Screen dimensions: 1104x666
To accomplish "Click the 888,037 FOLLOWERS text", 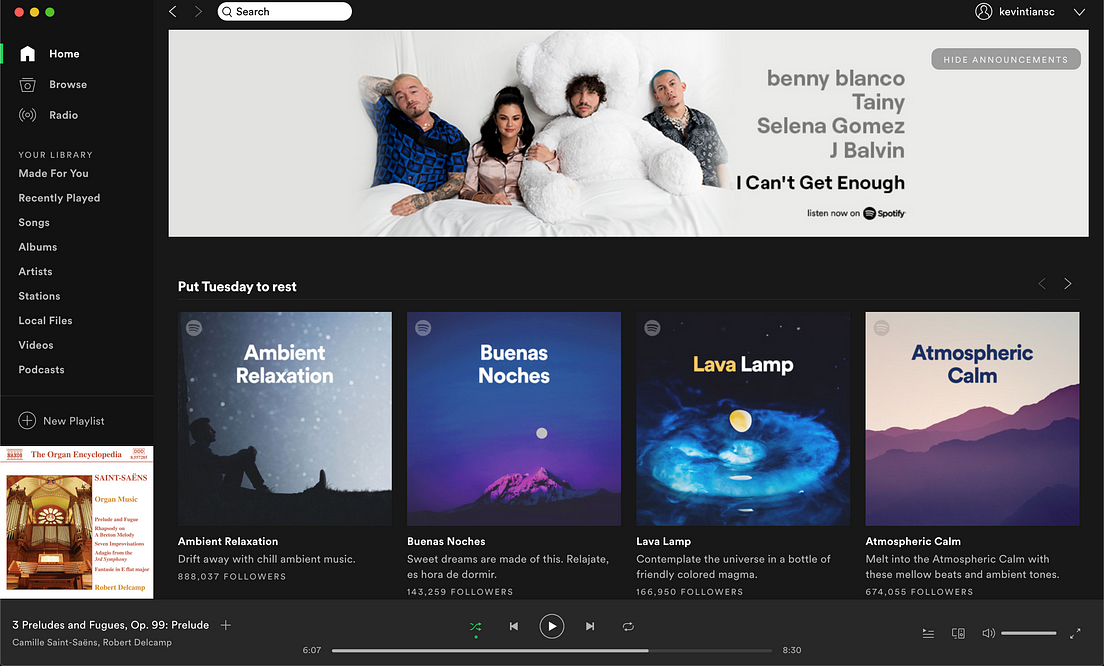I will (232, 577).
